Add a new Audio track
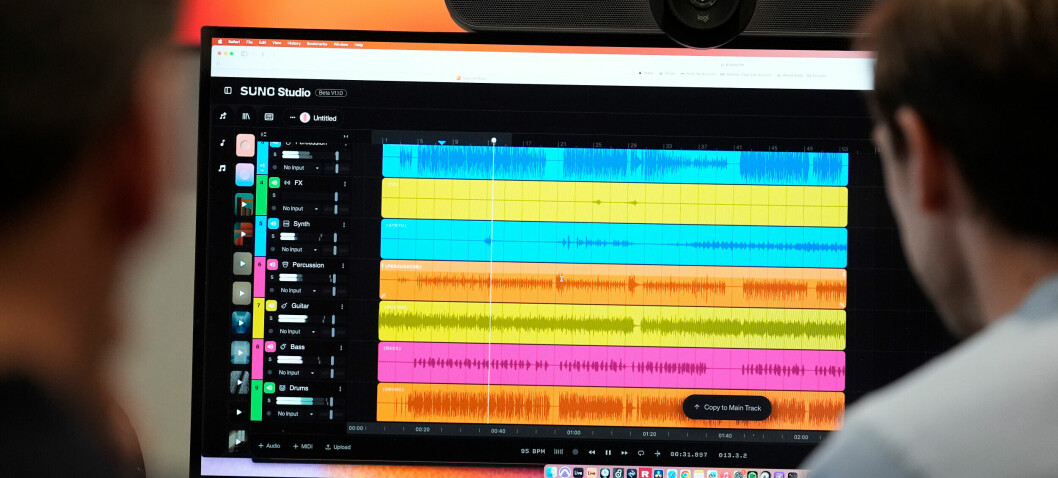Viewport: 1058px width, 478px height. pos(269,446)
